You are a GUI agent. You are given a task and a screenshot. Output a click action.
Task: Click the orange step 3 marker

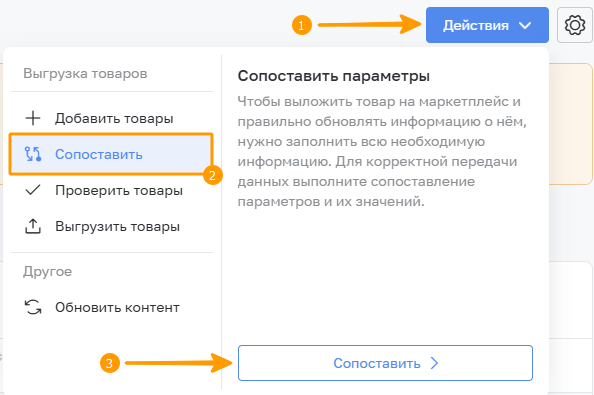(110, 363)
